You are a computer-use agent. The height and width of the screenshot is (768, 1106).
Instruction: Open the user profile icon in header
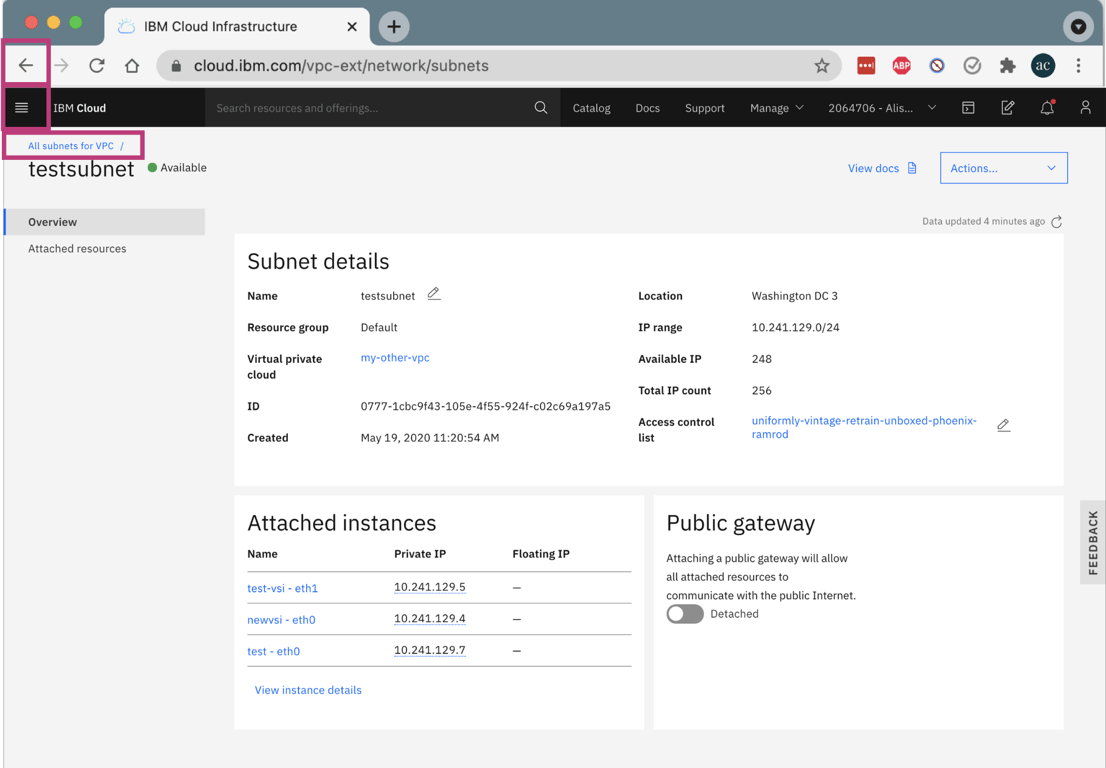pyautogui.click(x=1086, y=108)
